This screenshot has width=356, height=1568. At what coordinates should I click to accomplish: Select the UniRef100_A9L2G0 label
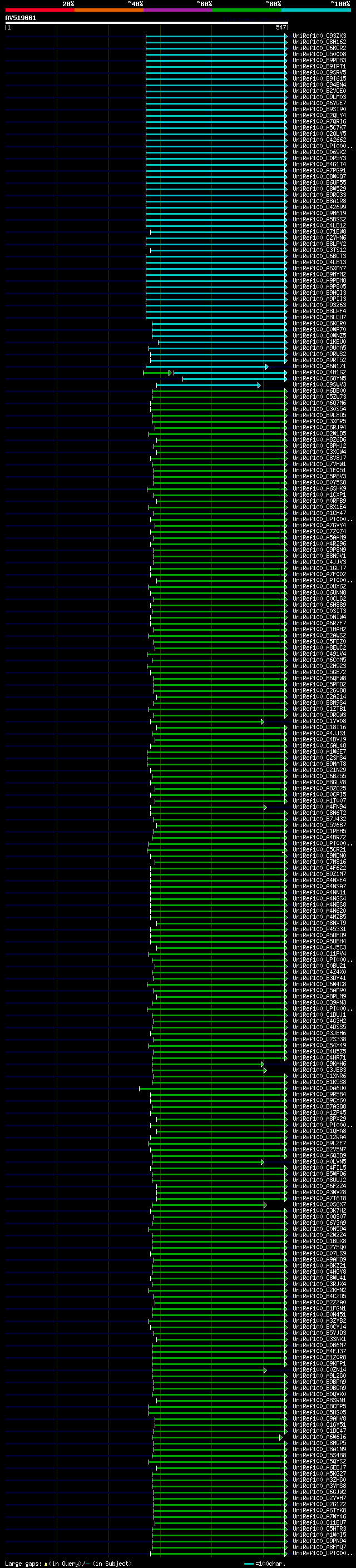pyautogui.click(x=319, y=1376)
